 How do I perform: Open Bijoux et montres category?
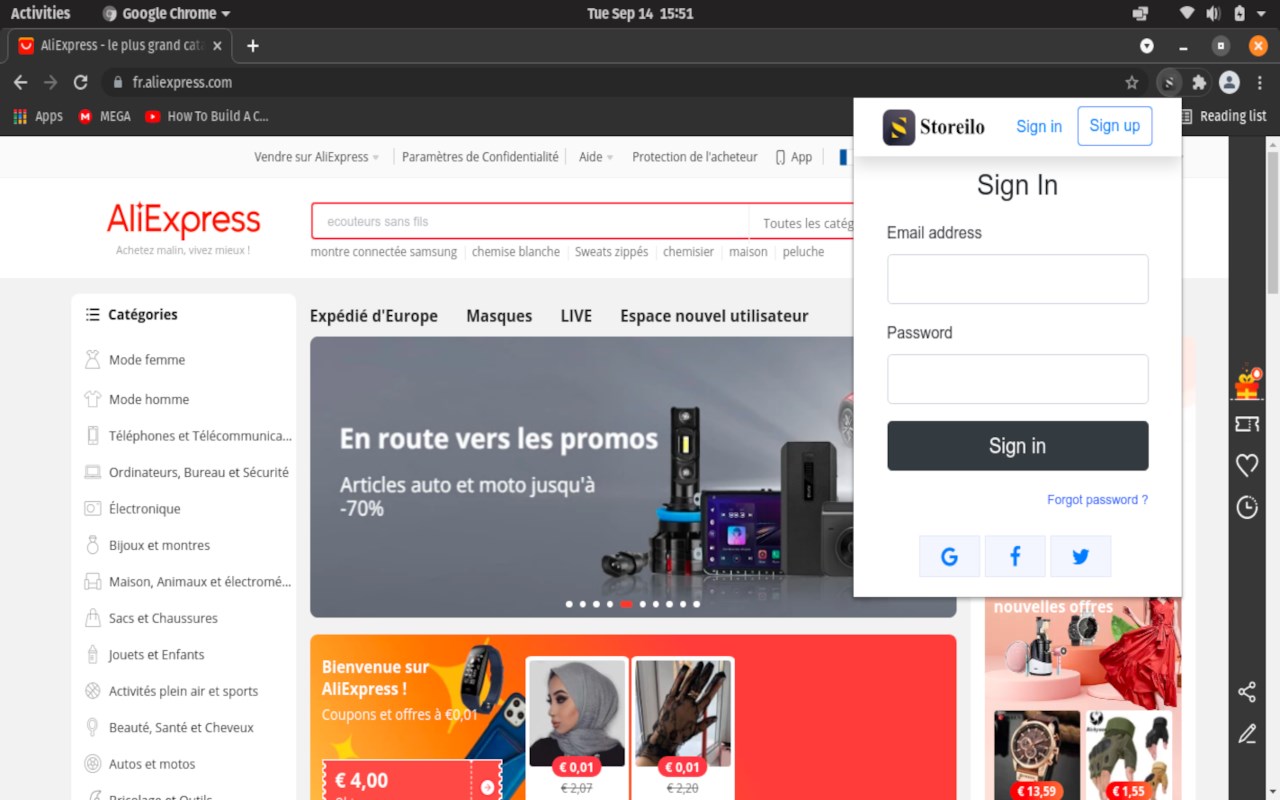148,545
